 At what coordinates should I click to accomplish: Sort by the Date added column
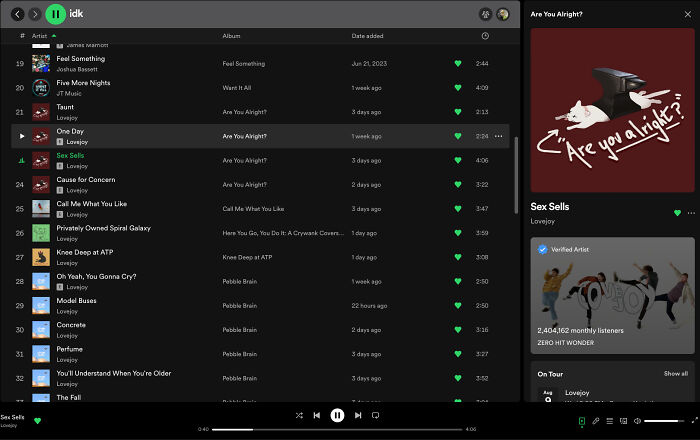click(x=369, y=36)
